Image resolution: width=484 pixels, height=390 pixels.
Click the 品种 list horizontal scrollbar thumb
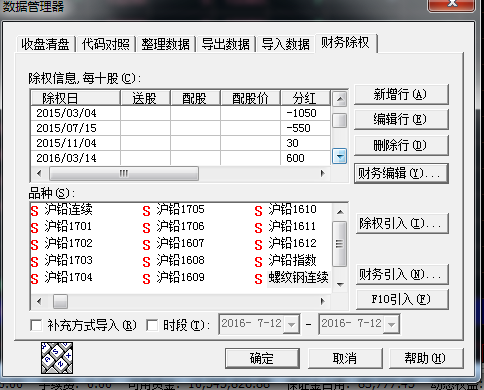click(60, 302)
